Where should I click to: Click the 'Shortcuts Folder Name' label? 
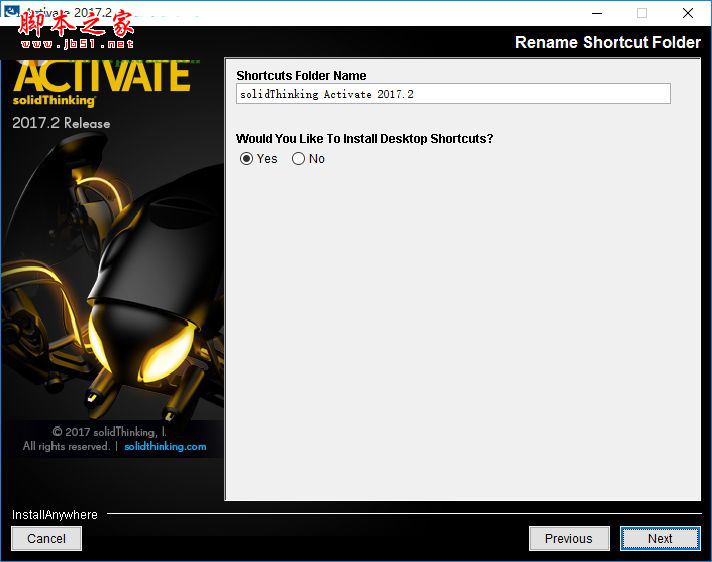(x=301, y=75)
